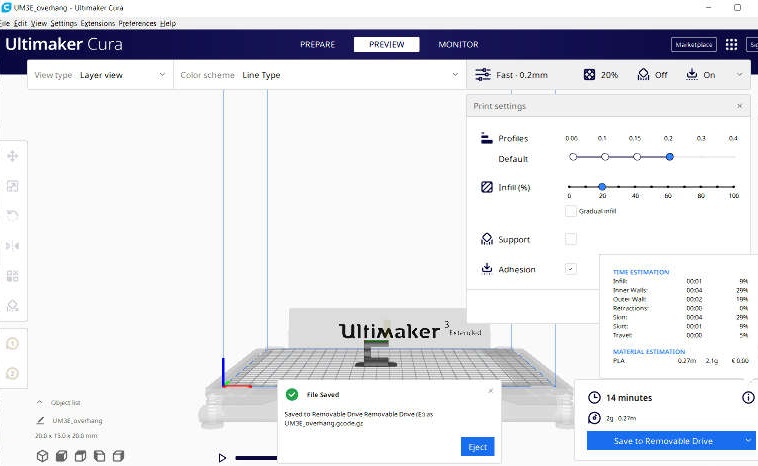Select extruder 2 button
The width and height of the screenshot is (758, 466).
pyautogui.click(x=13, y=373)
